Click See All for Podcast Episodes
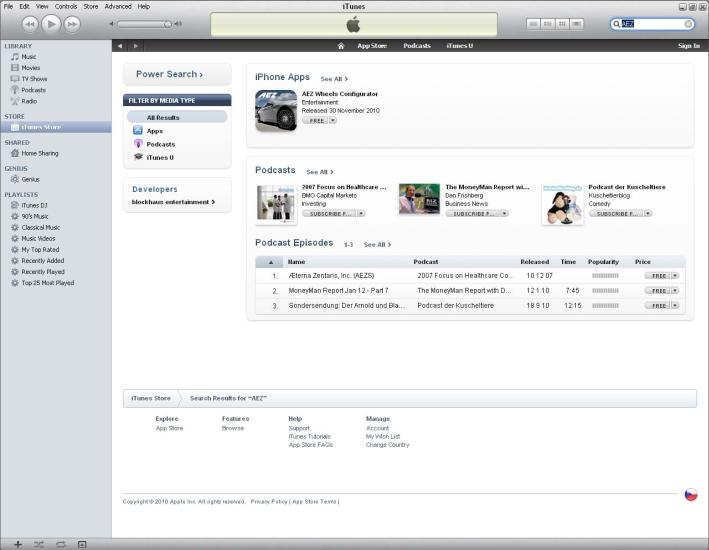The width and height of the screenshot is (709, 550). (377, 245)
